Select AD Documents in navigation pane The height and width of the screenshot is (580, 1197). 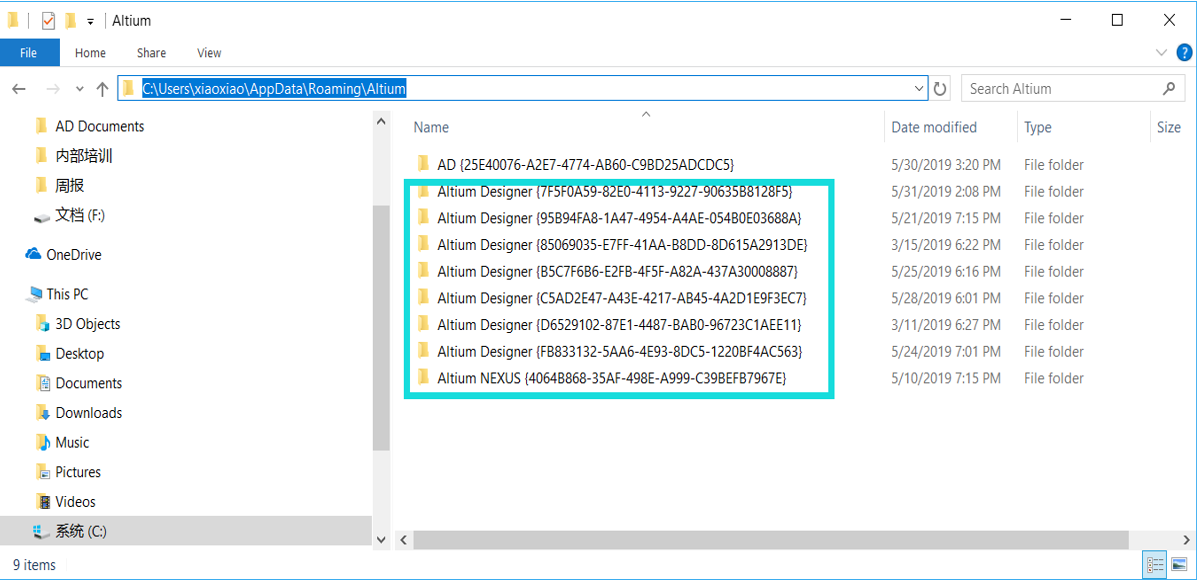pos(99,126)
